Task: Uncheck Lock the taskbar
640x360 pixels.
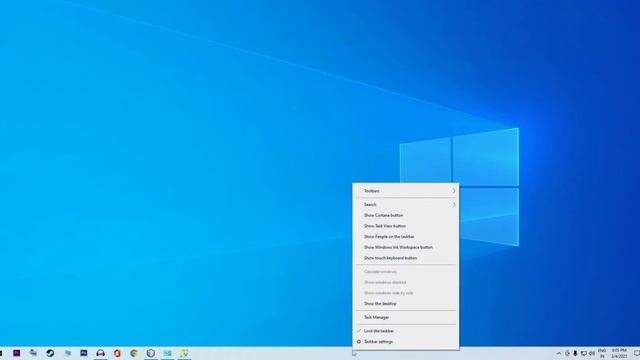Action: pos(406,331)
